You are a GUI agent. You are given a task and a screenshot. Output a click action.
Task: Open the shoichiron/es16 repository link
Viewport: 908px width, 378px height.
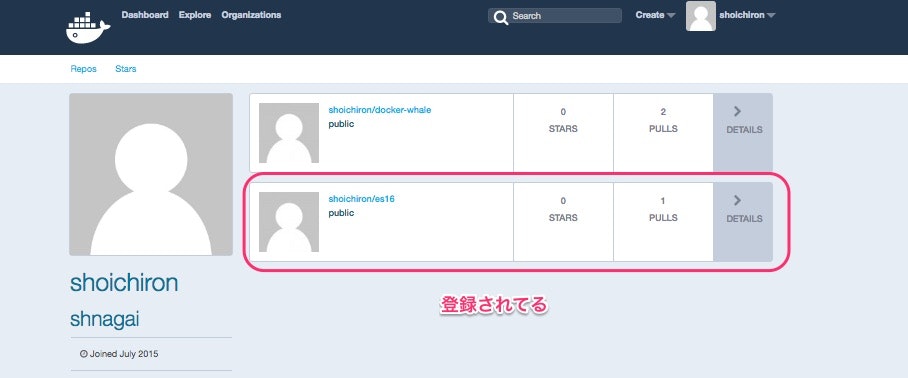(361, 199)
